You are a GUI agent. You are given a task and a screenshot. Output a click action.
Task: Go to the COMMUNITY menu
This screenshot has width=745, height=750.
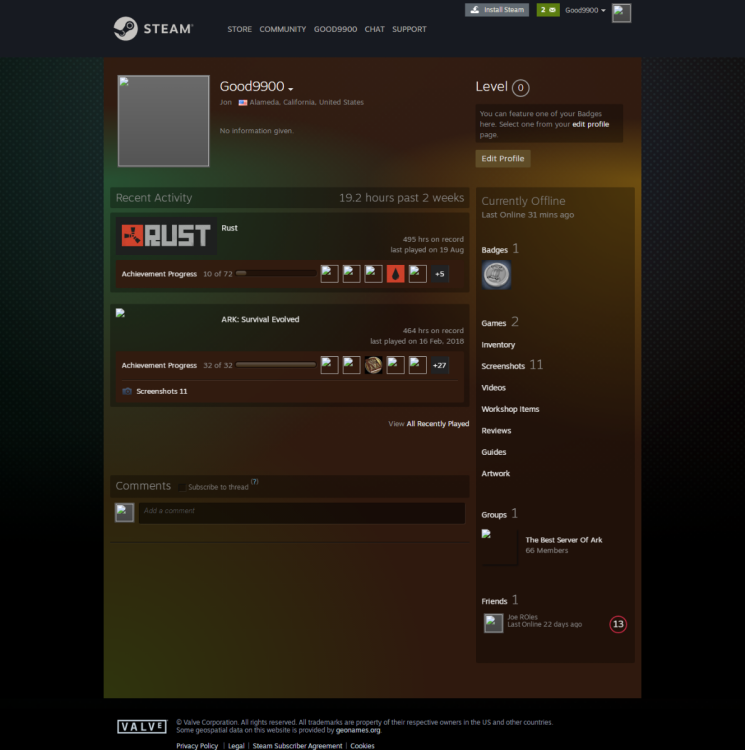coord(282,29)
